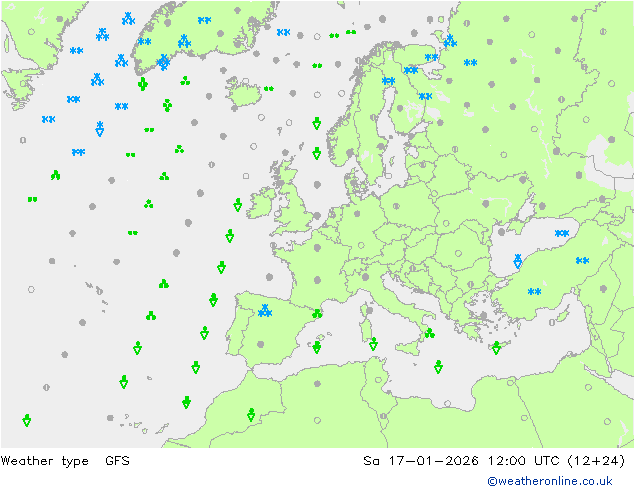Click the 'Weather type' caption text
634x490 pixels.
coord(44,460)
